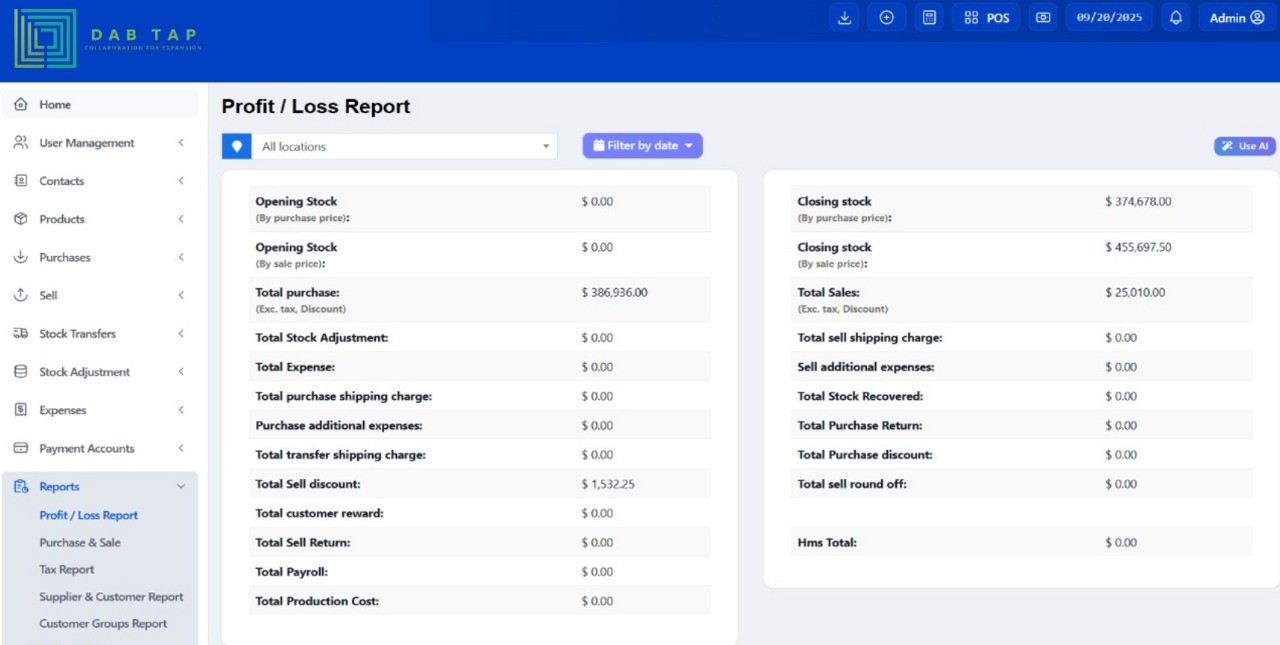The width and height of the screenshot is (1280, 645).
Task: Click the download icon in the top bar
Action: pos(844,18)
